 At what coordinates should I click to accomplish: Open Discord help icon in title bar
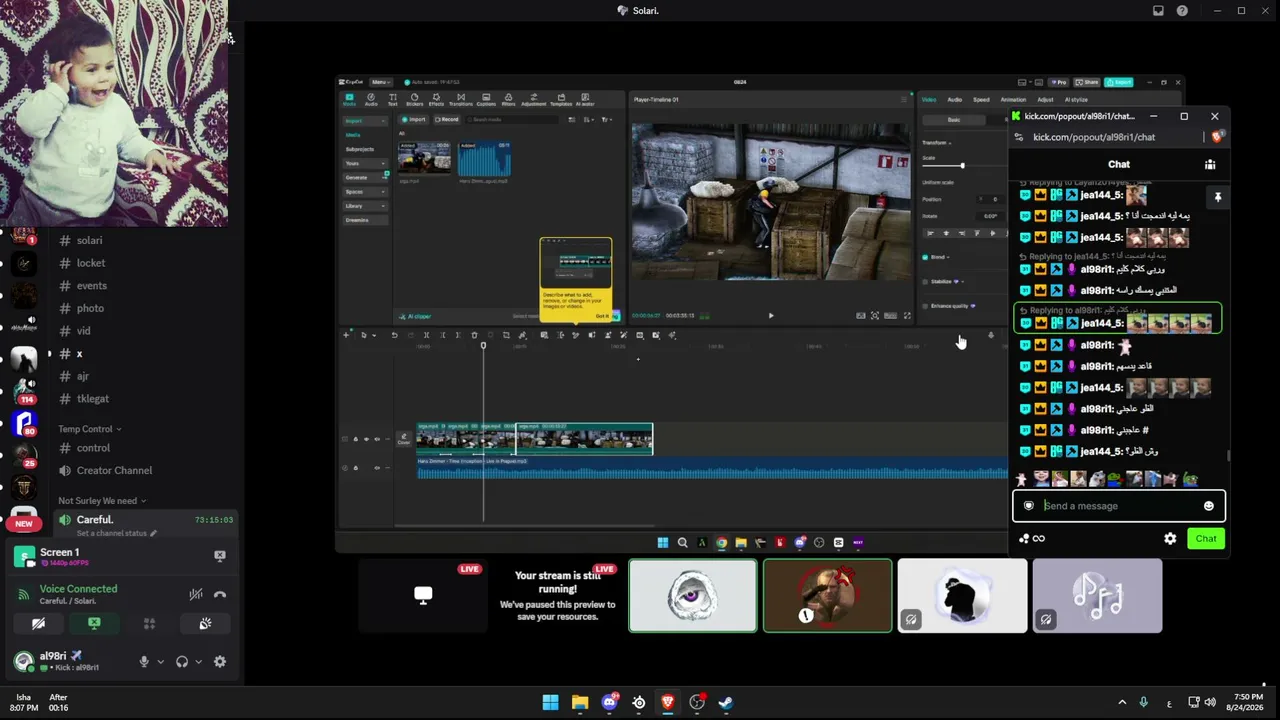[1182, 11]
